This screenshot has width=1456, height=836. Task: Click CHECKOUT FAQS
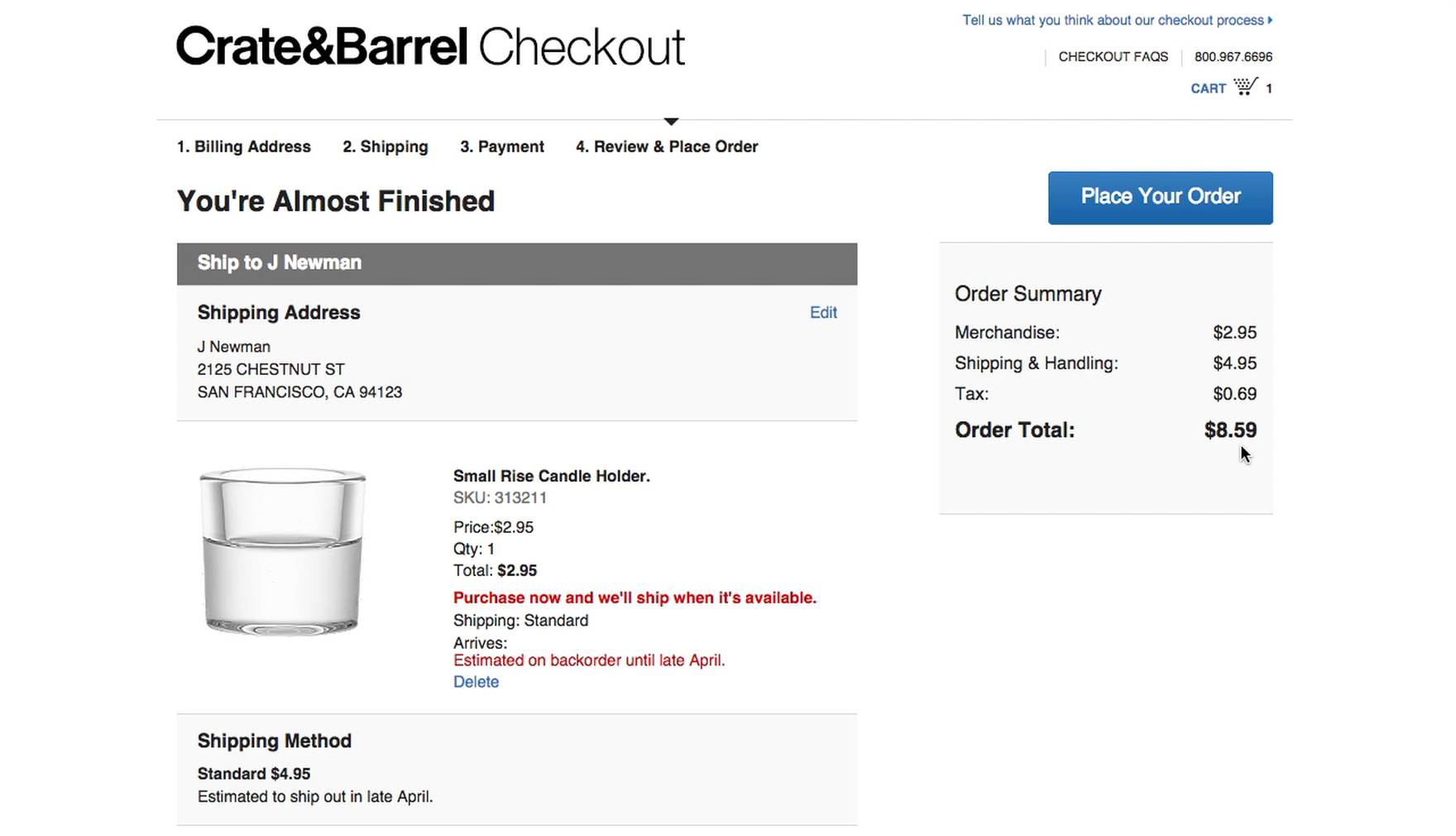[x=1112, y=57]
